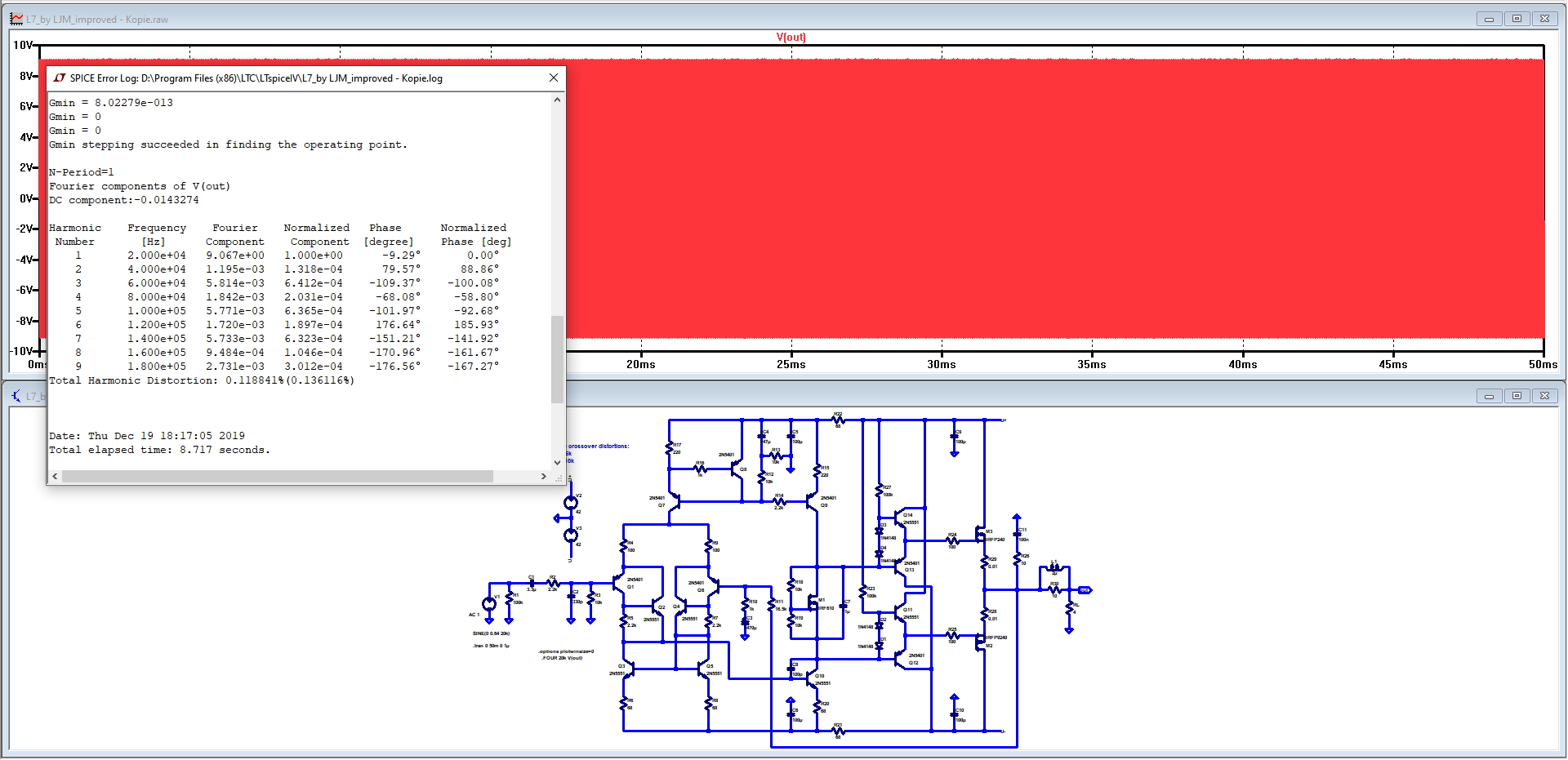This screenshot has height=760, width=1568.
Task: Select transistor Q10 2N5551
Action: 810,677
